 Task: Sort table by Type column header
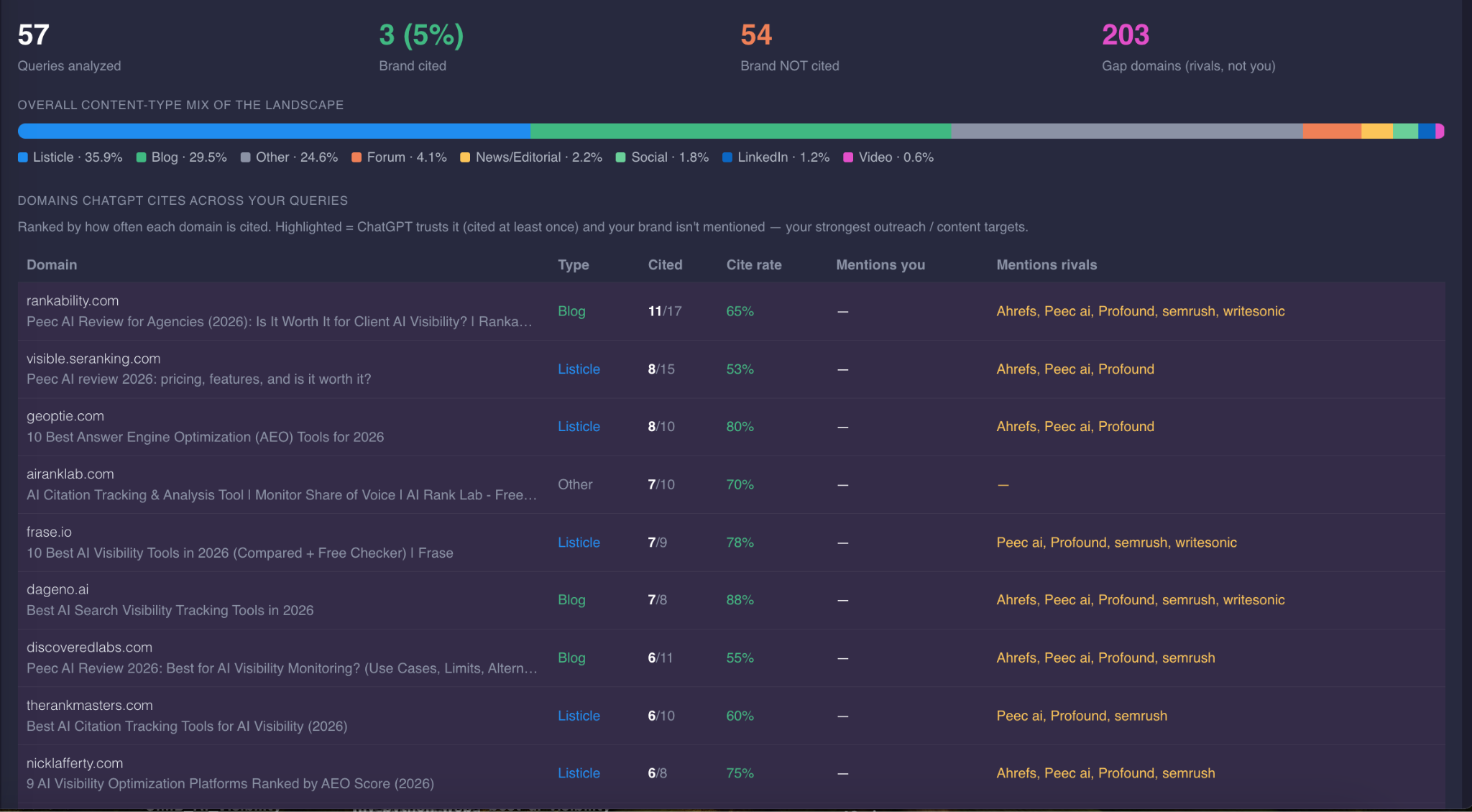[574, 264]
